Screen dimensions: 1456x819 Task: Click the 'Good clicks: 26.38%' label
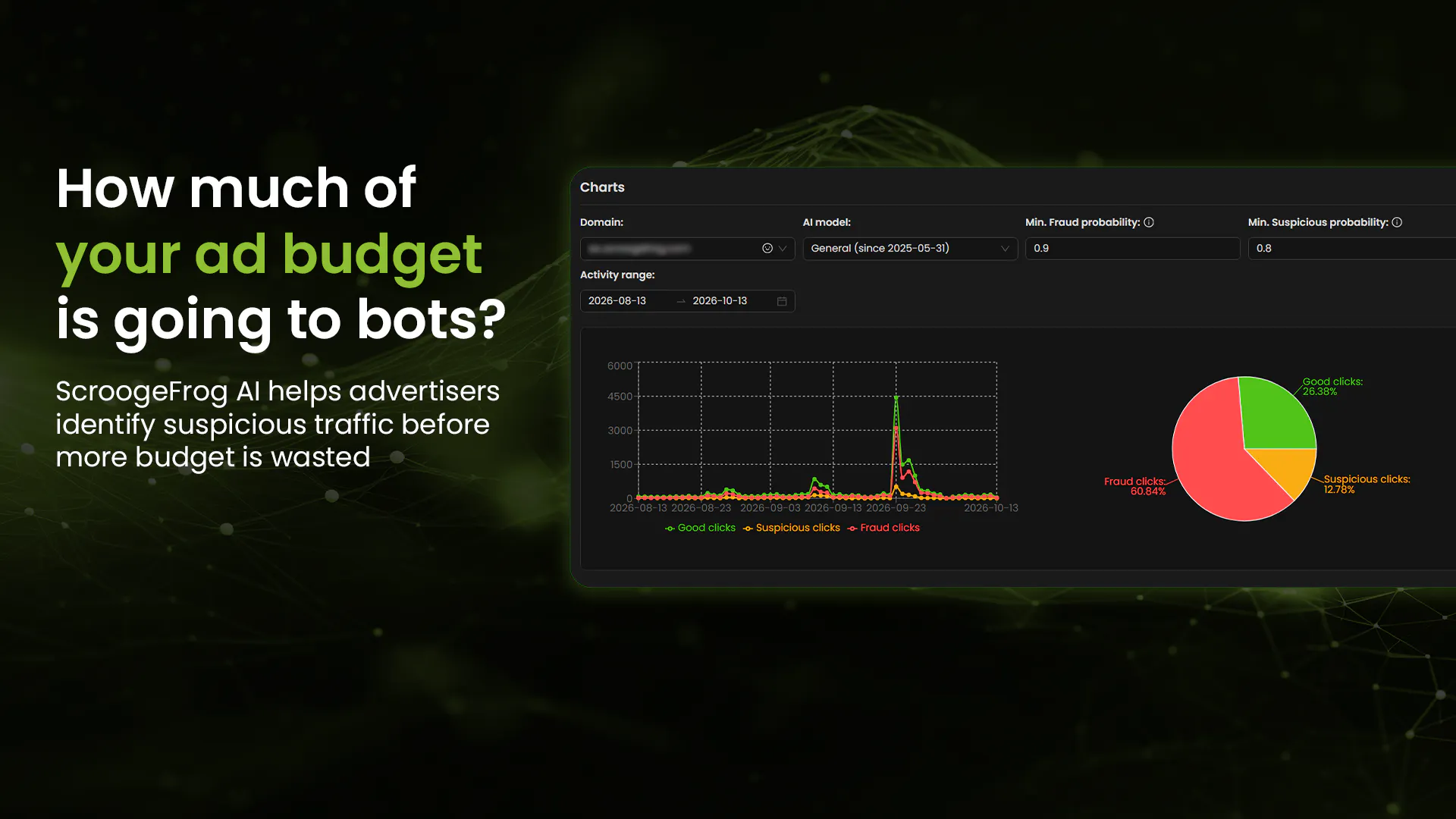[x=1332, y=387]
